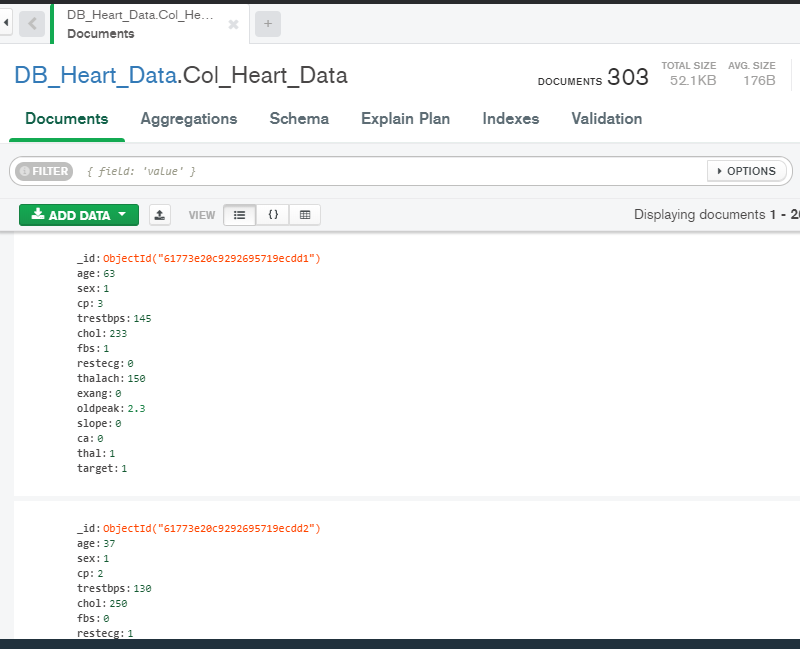Screen dimensions: 800x649
Task: Click the thalach: 150 value
Action: tap(136, 379)
